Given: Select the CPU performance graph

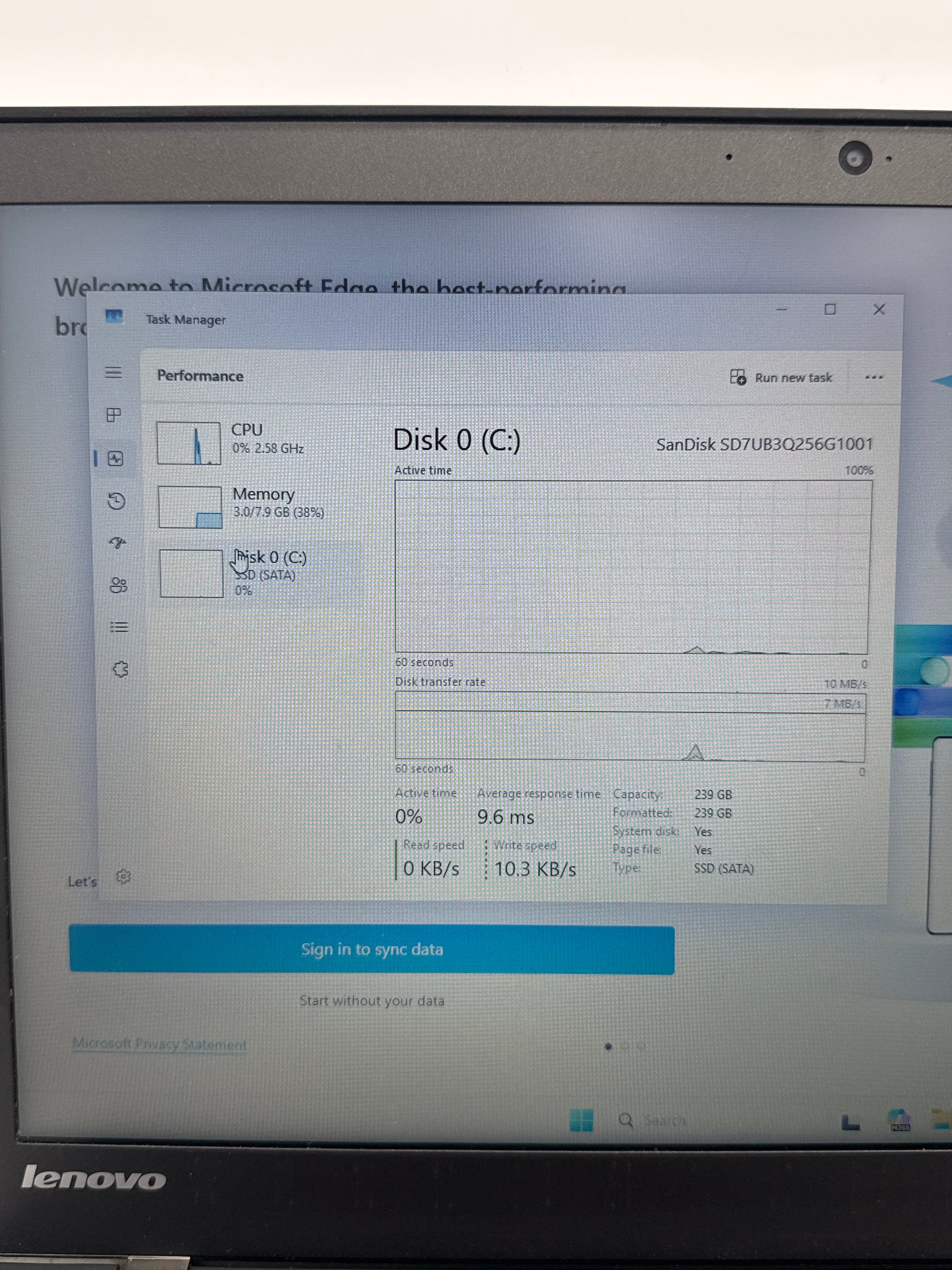Looking at the screenshot, I should (x=189, y=443).
